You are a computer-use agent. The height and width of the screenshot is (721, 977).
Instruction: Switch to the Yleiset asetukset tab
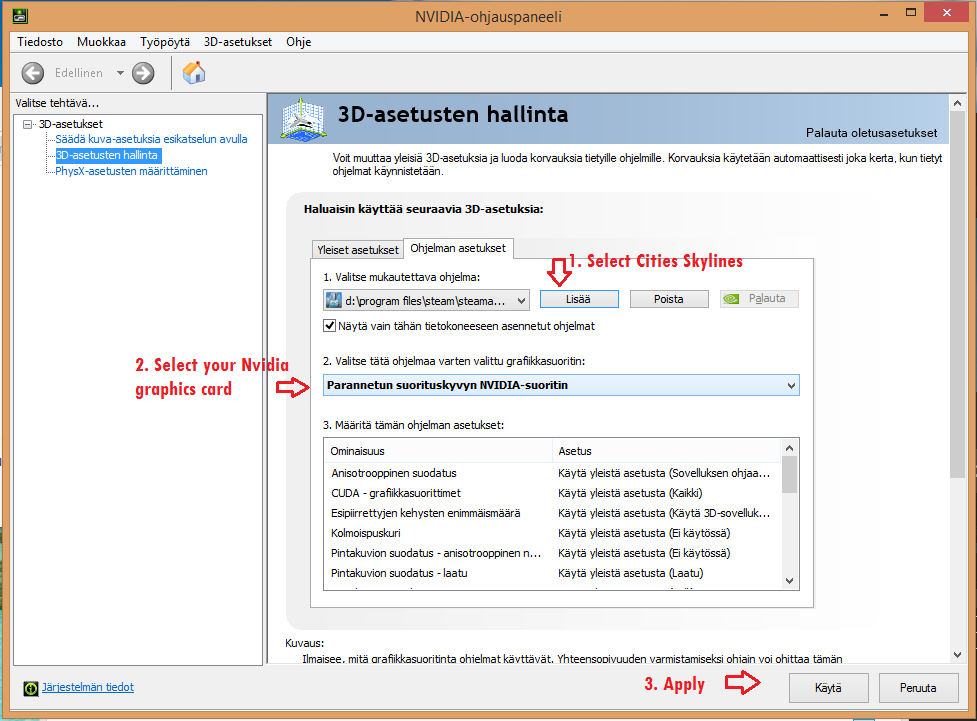357,249
